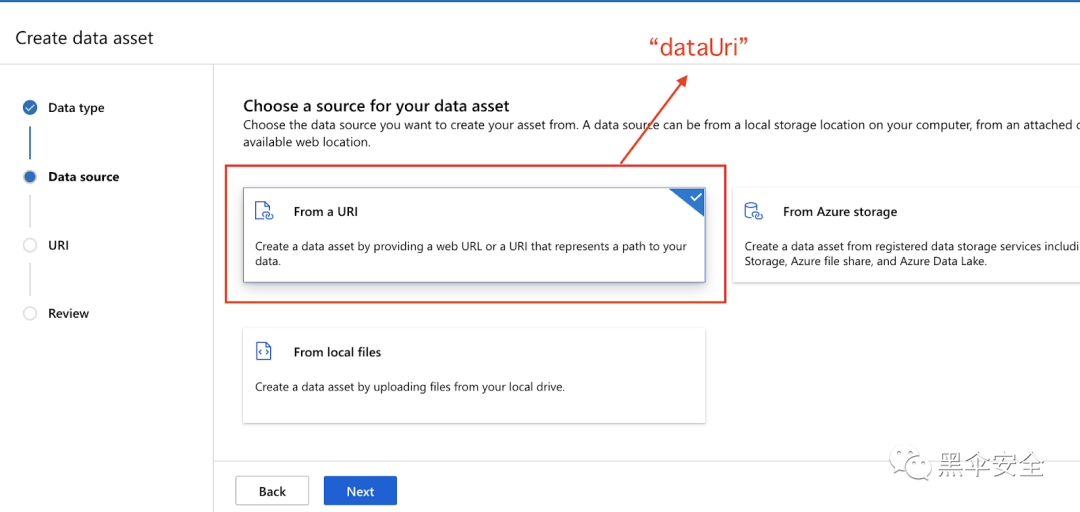Image resolution: width=1080 pixels, height=512 pixels.
Task: Click the Next button
Action: [360, 491]
